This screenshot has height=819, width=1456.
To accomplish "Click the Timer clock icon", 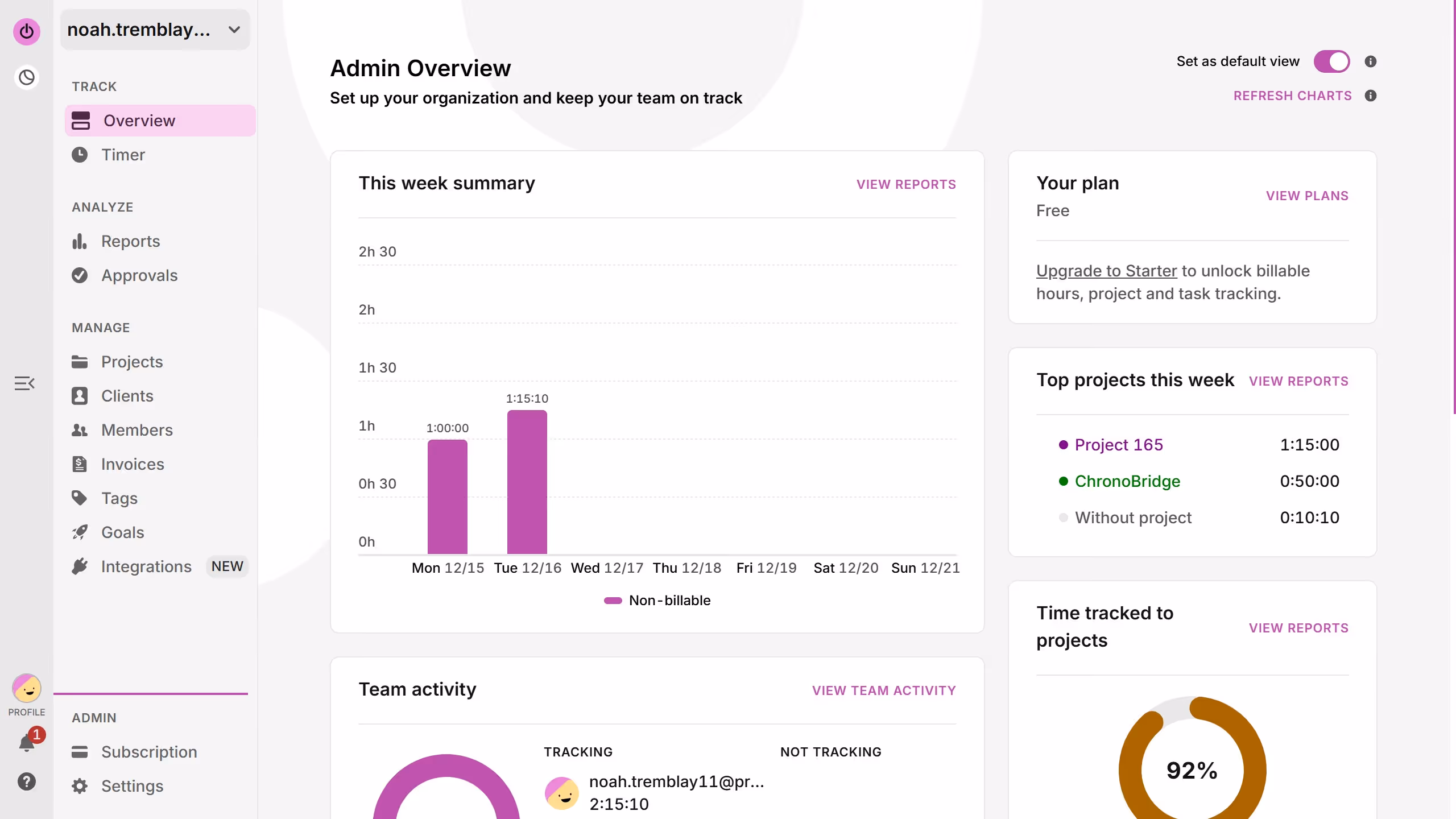I will [x=80, y=155].
